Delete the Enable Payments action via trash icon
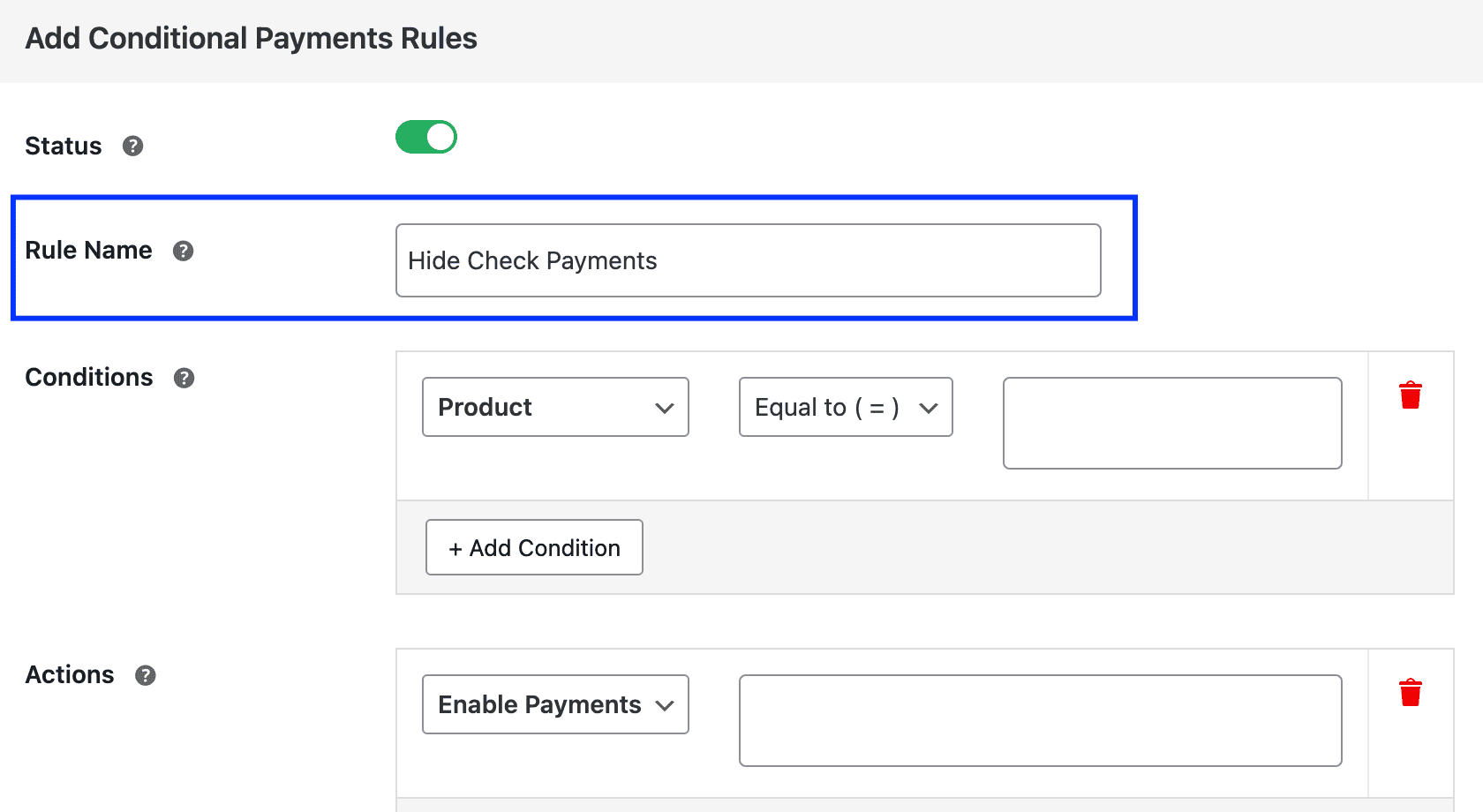Viewport: 1483px width, 812px height. (1411, 692)
